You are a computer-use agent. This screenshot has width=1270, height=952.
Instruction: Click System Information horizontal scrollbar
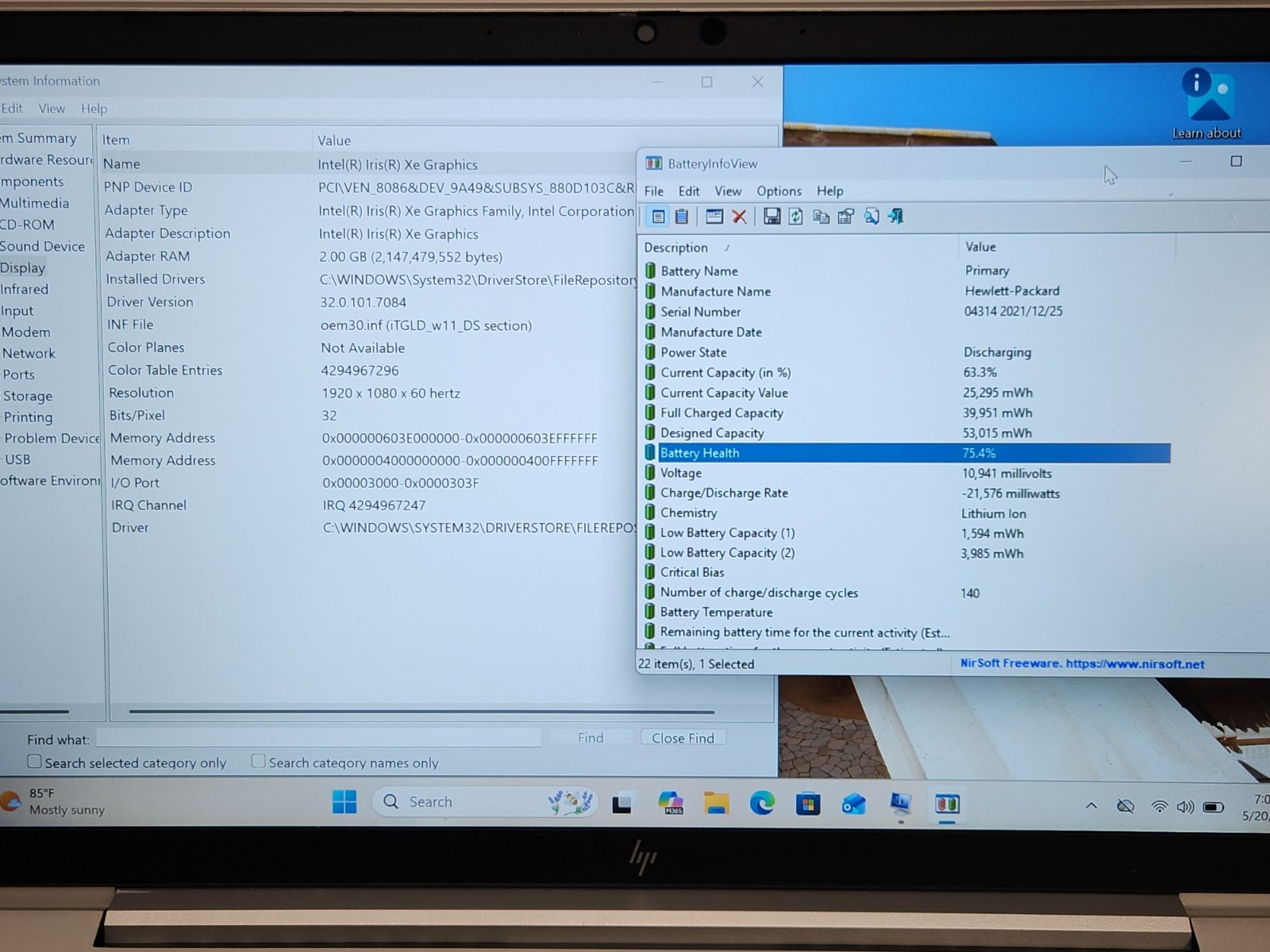(x=421, y=712)
